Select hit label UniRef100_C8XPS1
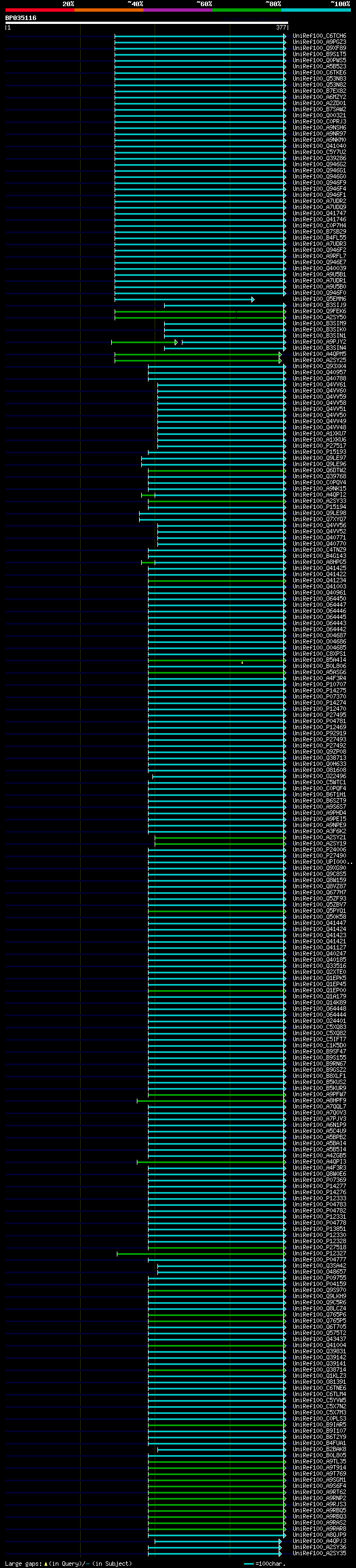Viewport: 356px width, 1568px height. (319, 654)
